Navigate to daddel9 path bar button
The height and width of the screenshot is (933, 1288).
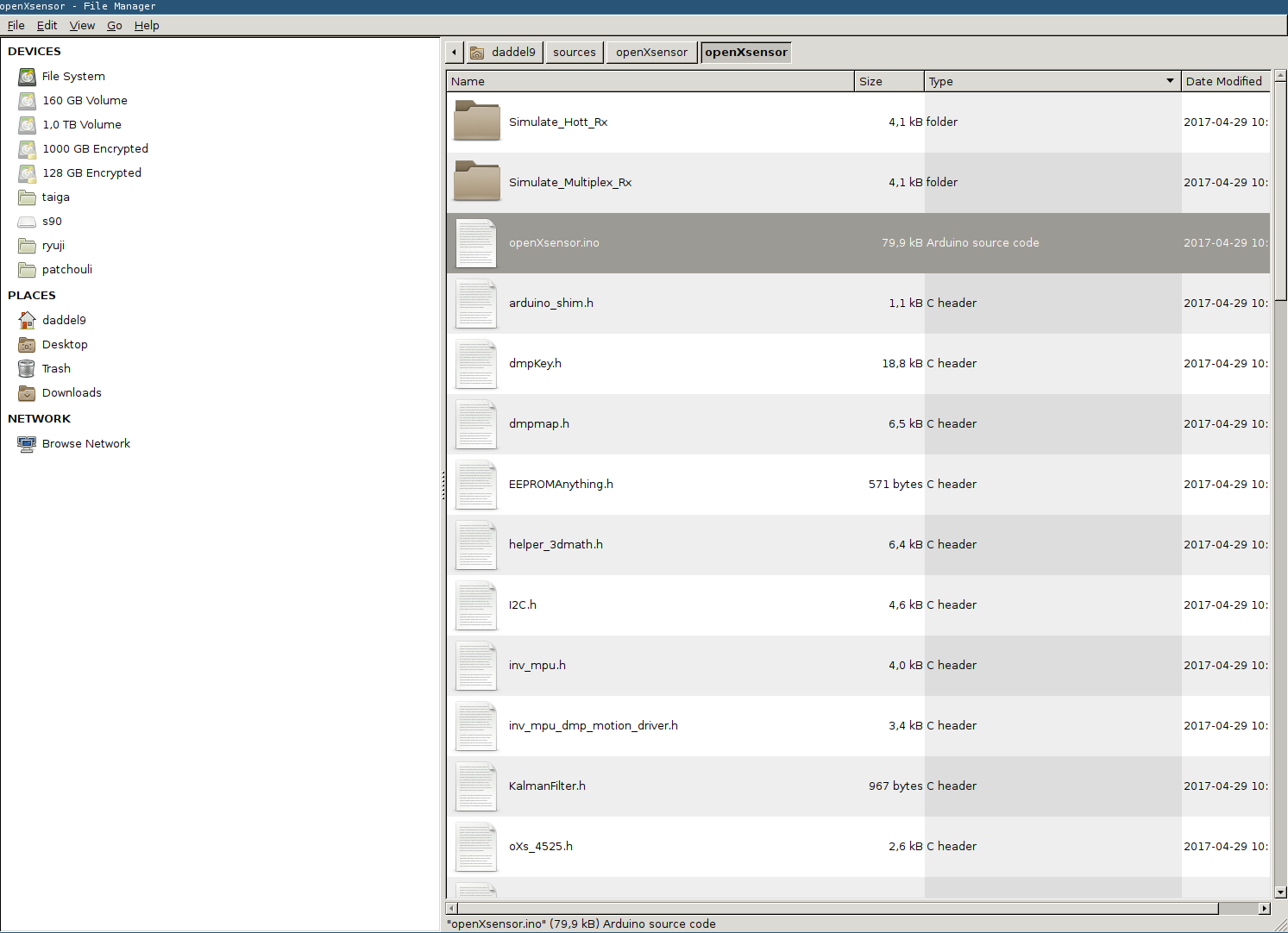504,53
